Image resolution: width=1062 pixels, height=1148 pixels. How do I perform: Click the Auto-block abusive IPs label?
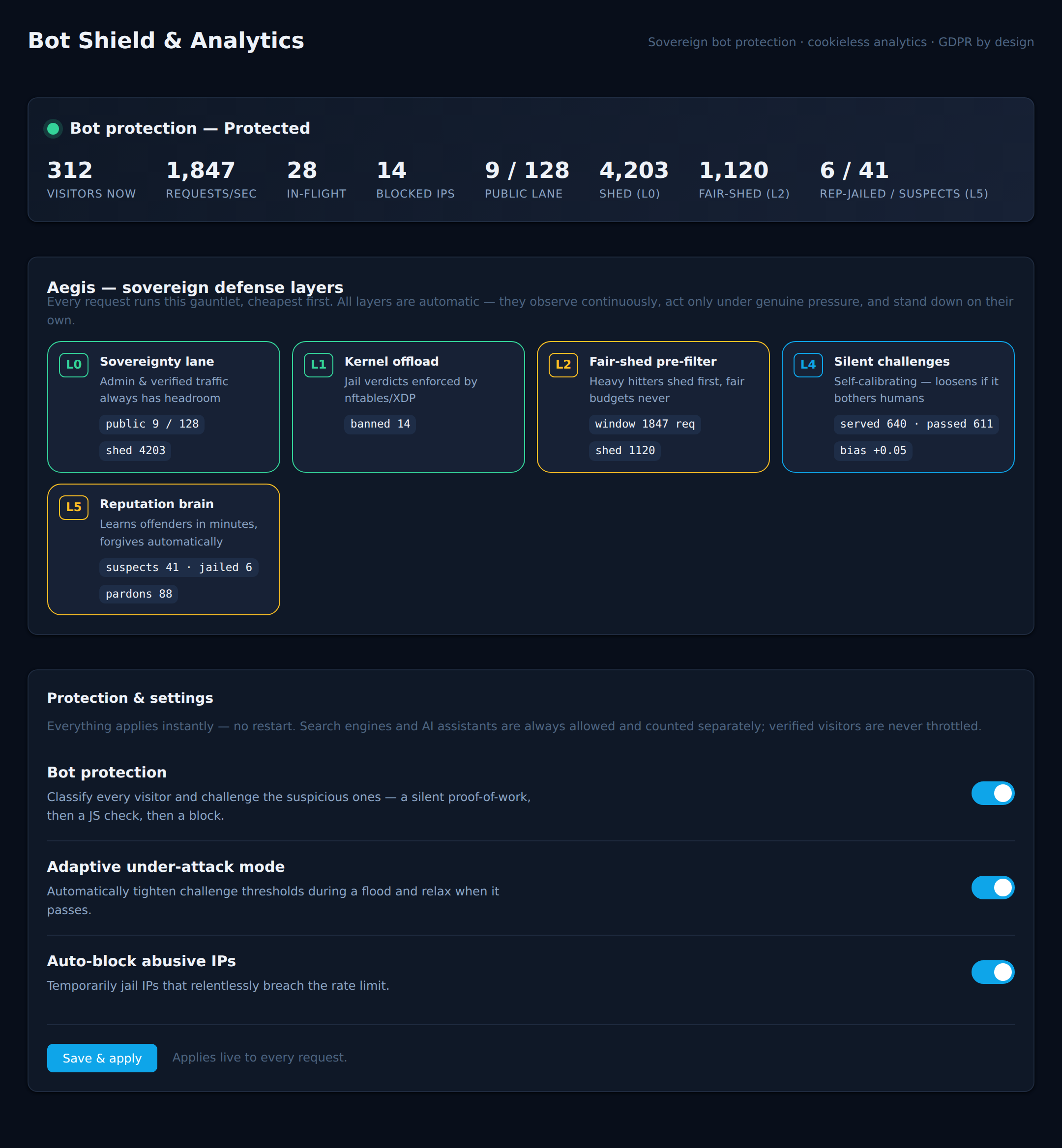click(x=142, y=961)
